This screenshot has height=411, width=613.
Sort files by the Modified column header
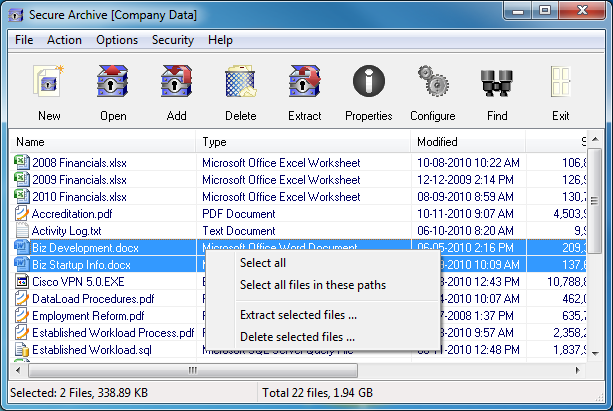pos(470,142)
